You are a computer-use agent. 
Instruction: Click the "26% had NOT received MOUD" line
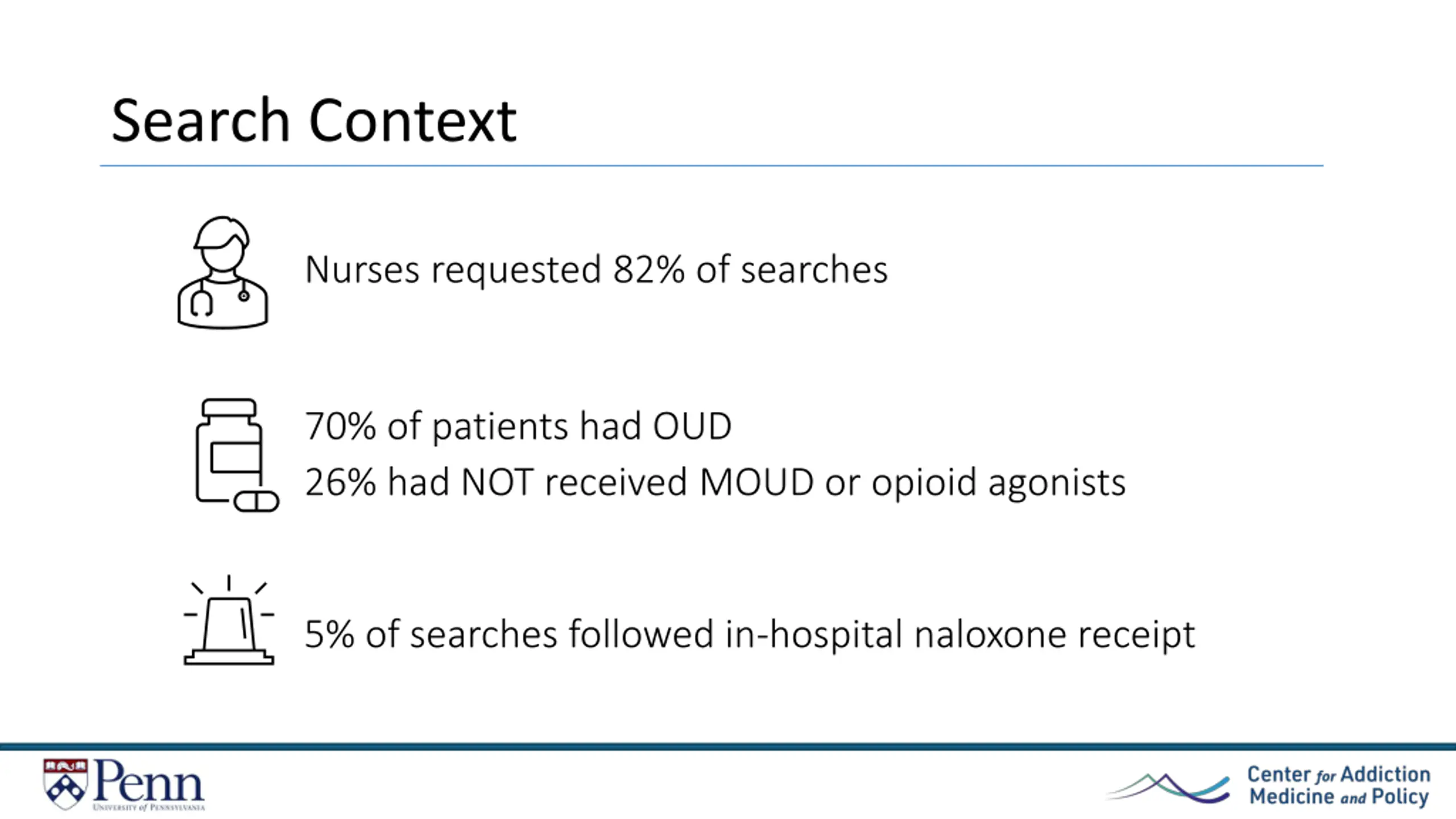click(x=715, y=482)
